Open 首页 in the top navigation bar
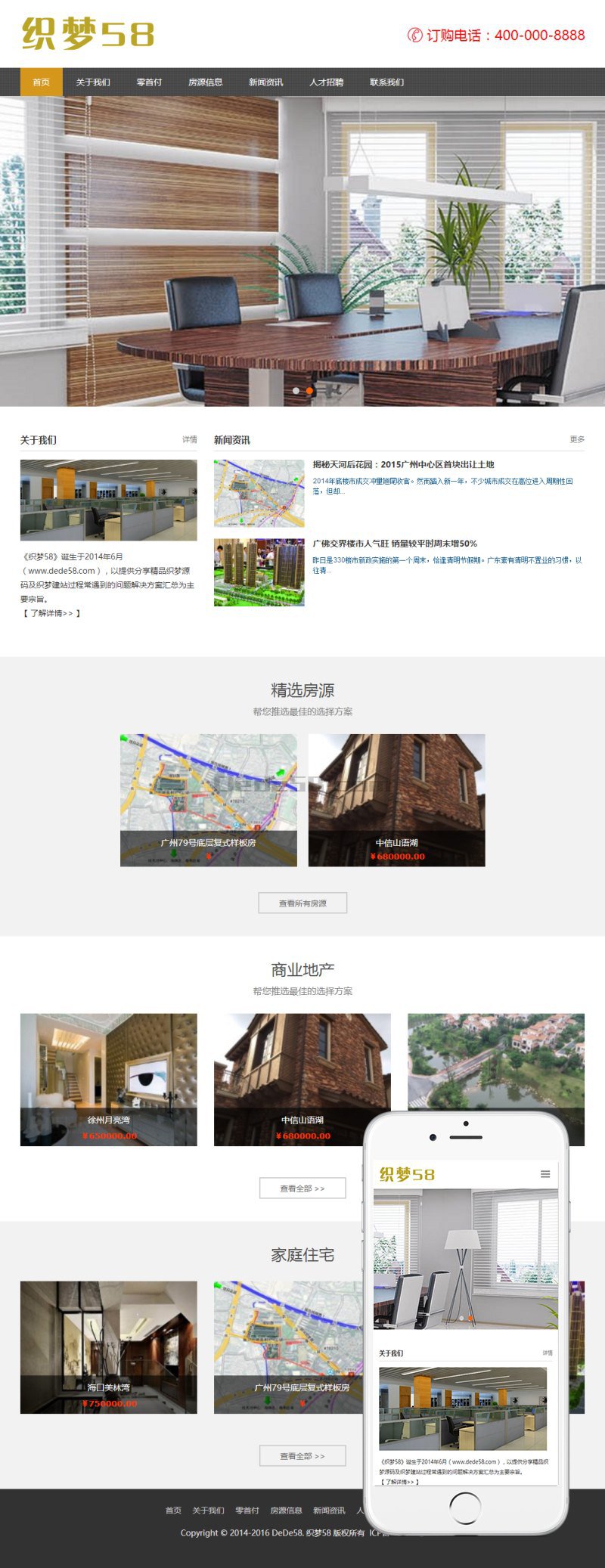 coord(41,82)
